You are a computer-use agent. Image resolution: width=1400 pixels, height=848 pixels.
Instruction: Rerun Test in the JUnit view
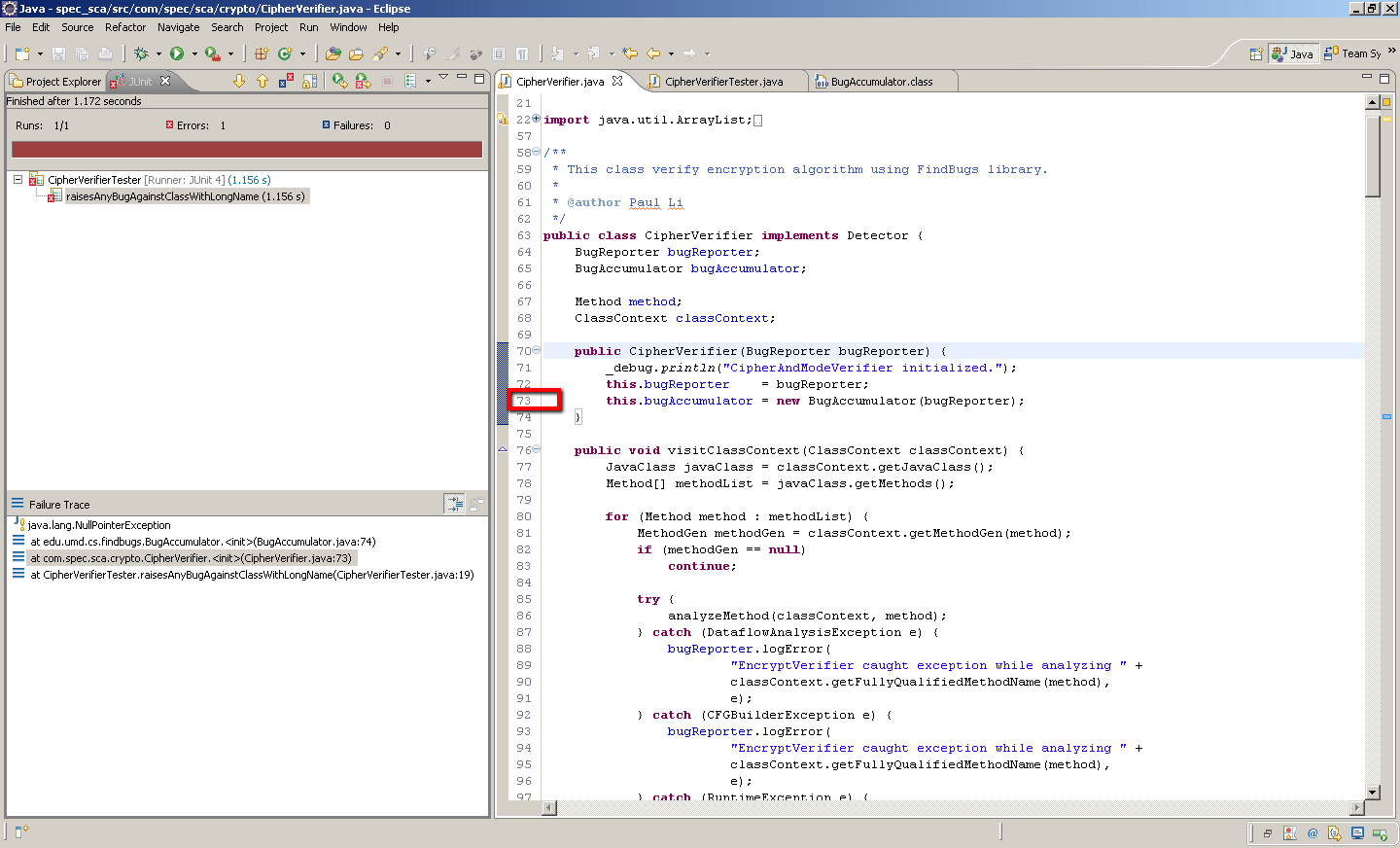click(x=339, y=81)
